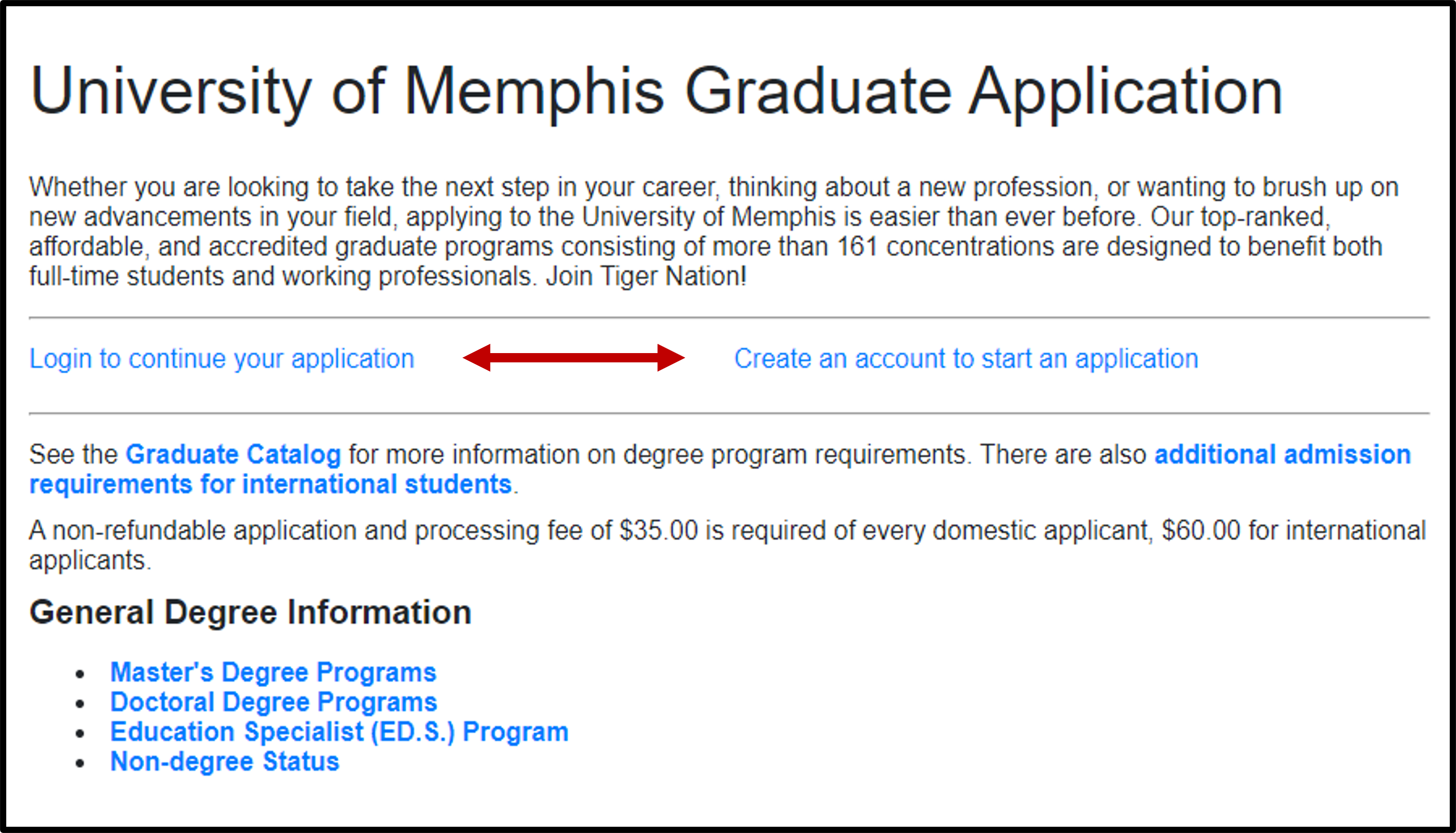Click the bullet beside Master's Degree Programs
This screenshot has width=1456, height=833.
pos(80,674)
